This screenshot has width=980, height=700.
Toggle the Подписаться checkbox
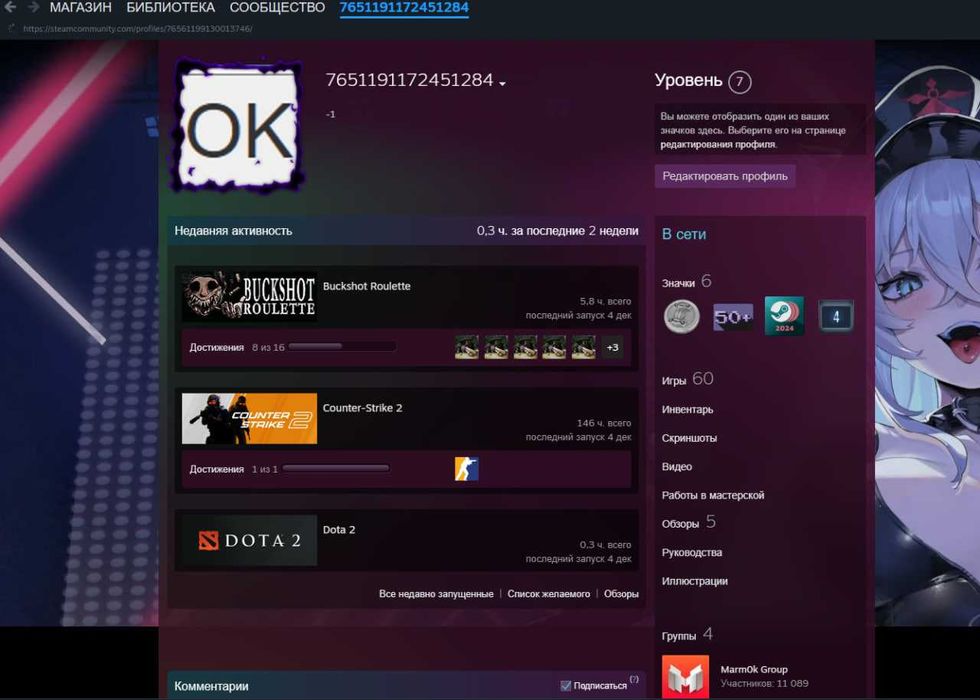point(566,686)
